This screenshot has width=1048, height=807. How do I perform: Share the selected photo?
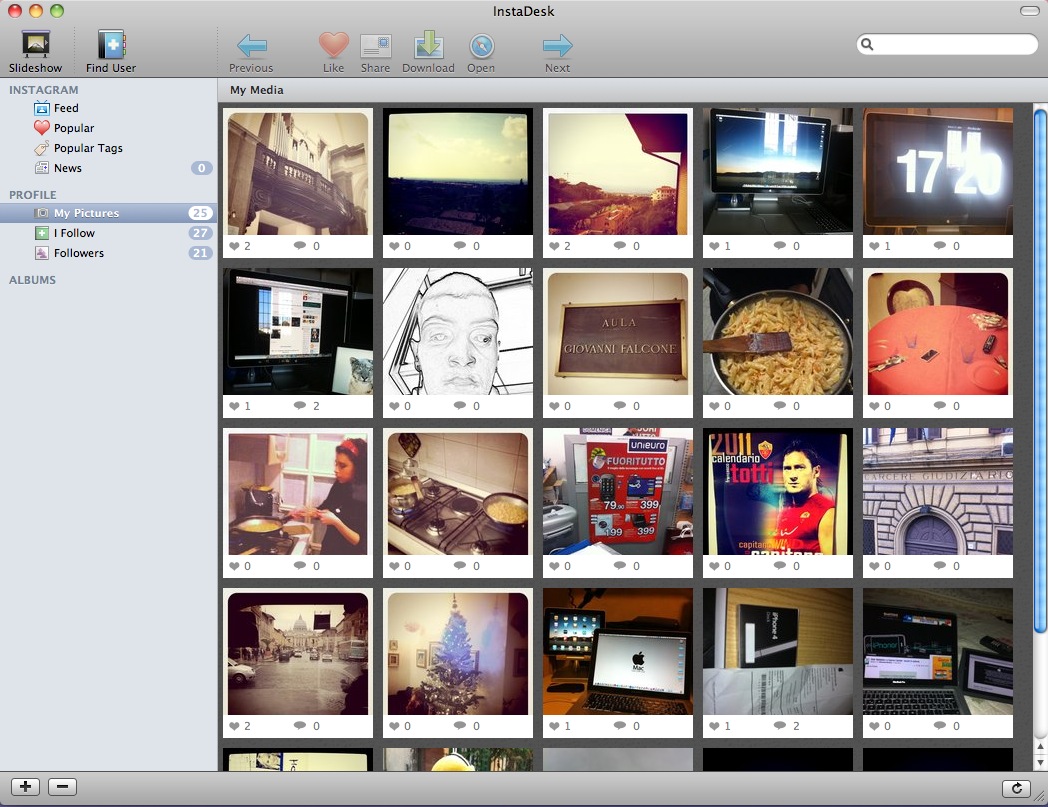[376, 52]
